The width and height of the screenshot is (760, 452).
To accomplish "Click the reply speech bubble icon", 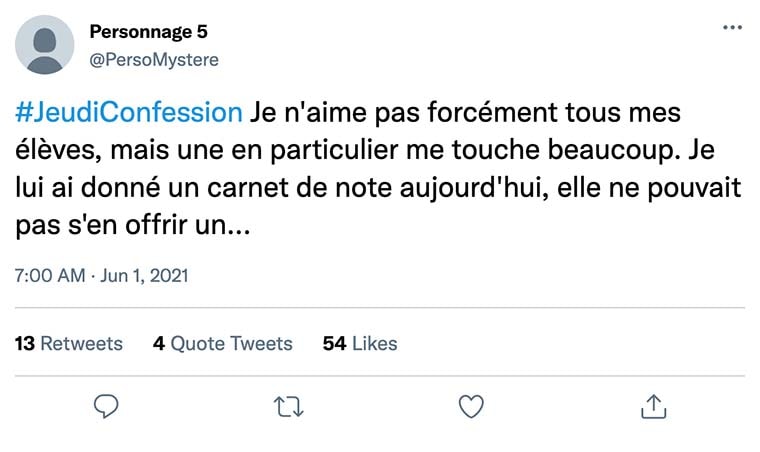I will 106,405.
